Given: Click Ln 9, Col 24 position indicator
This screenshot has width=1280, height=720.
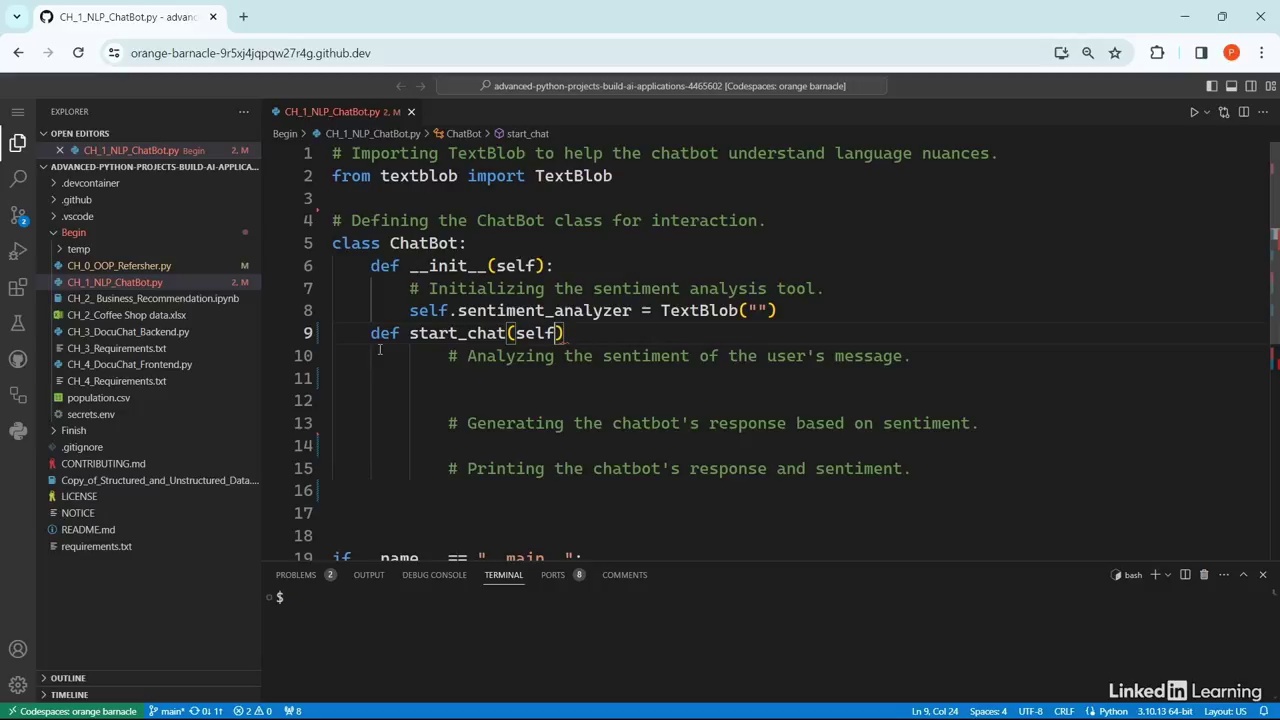Looking at the screenshot, I should coord(934,711).
